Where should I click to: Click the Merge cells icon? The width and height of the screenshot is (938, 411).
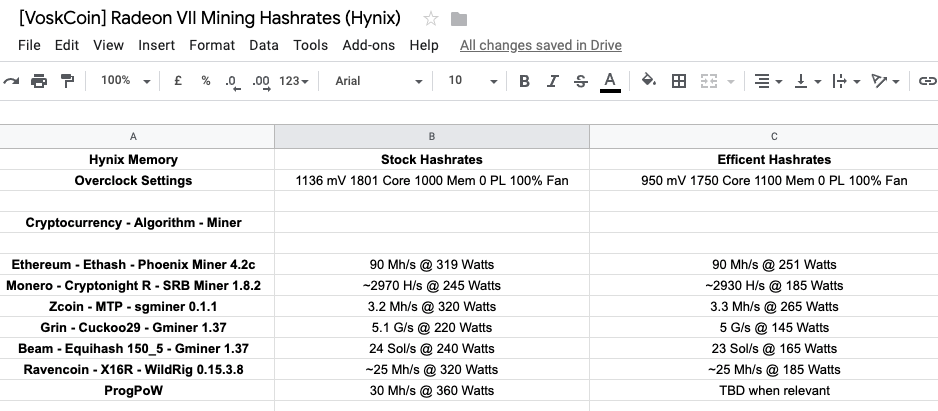709,81
